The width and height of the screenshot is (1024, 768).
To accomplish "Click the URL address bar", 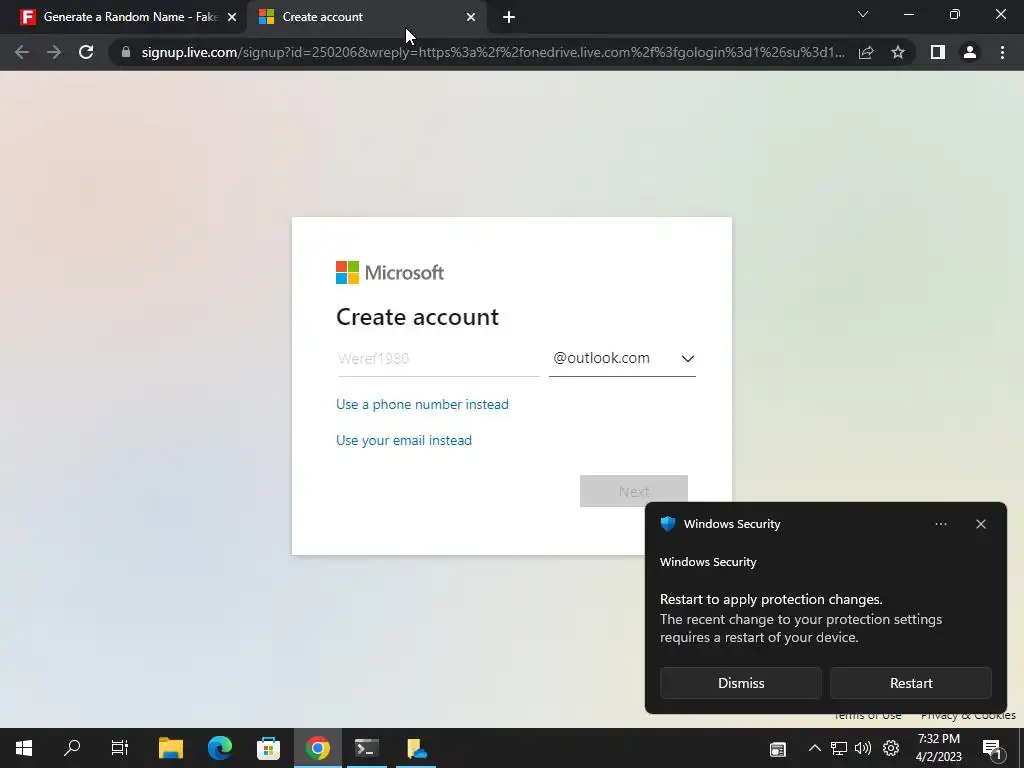I will 492,52.
